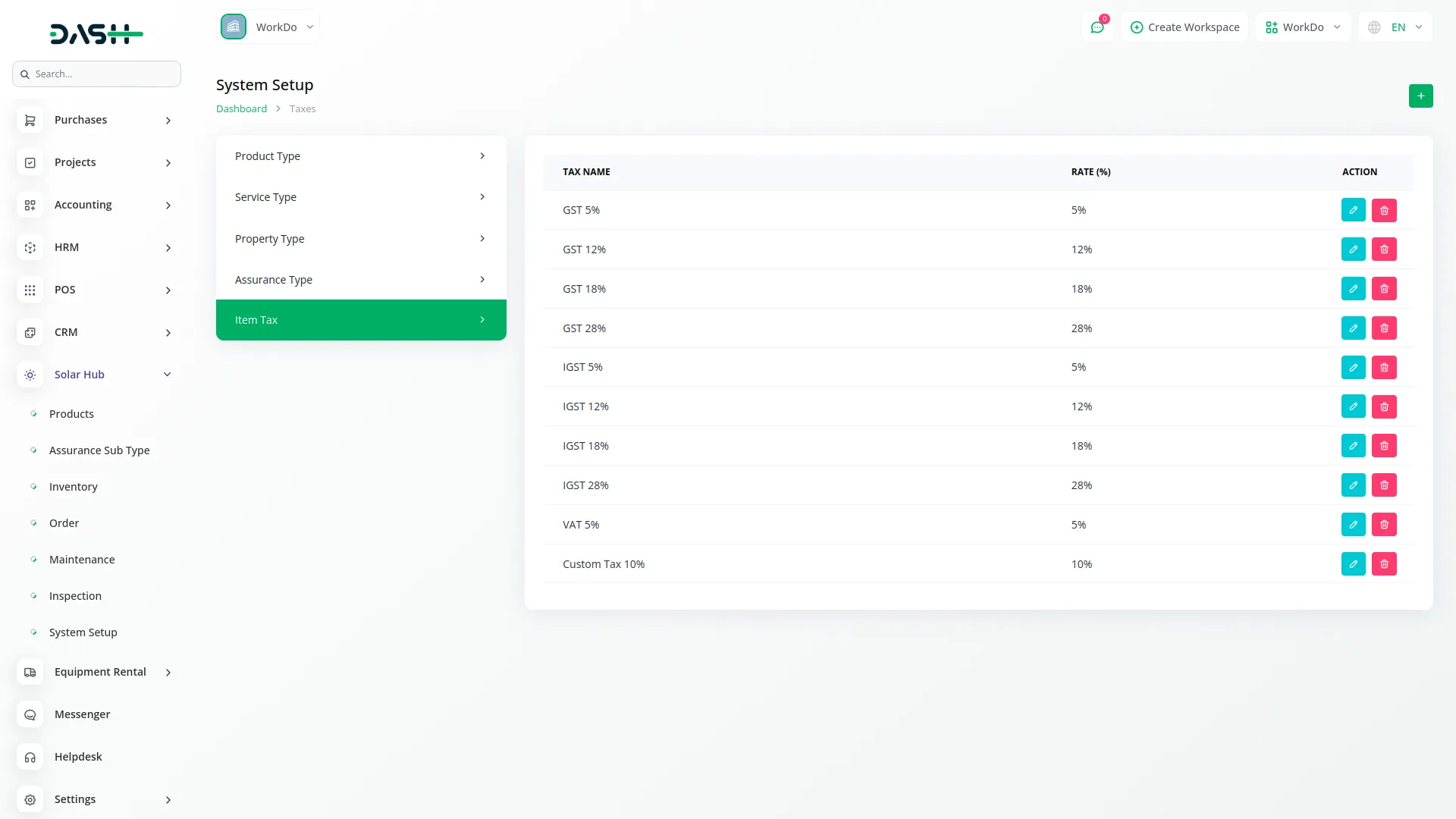The image size is (1456, 819).
Task: Follow the Dashboard breadcrumb link
Action: 241,108
